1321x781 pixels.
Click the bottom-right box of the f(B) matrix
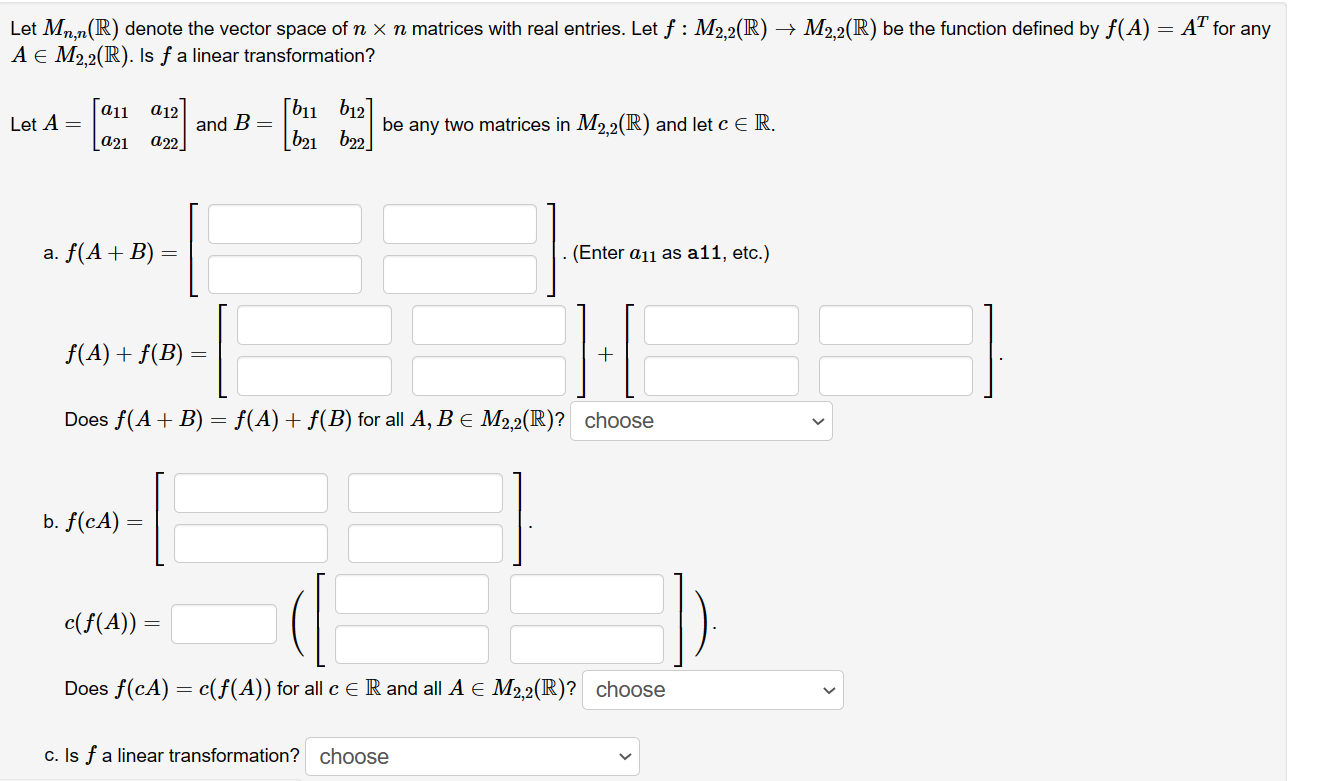pos(895,375)
